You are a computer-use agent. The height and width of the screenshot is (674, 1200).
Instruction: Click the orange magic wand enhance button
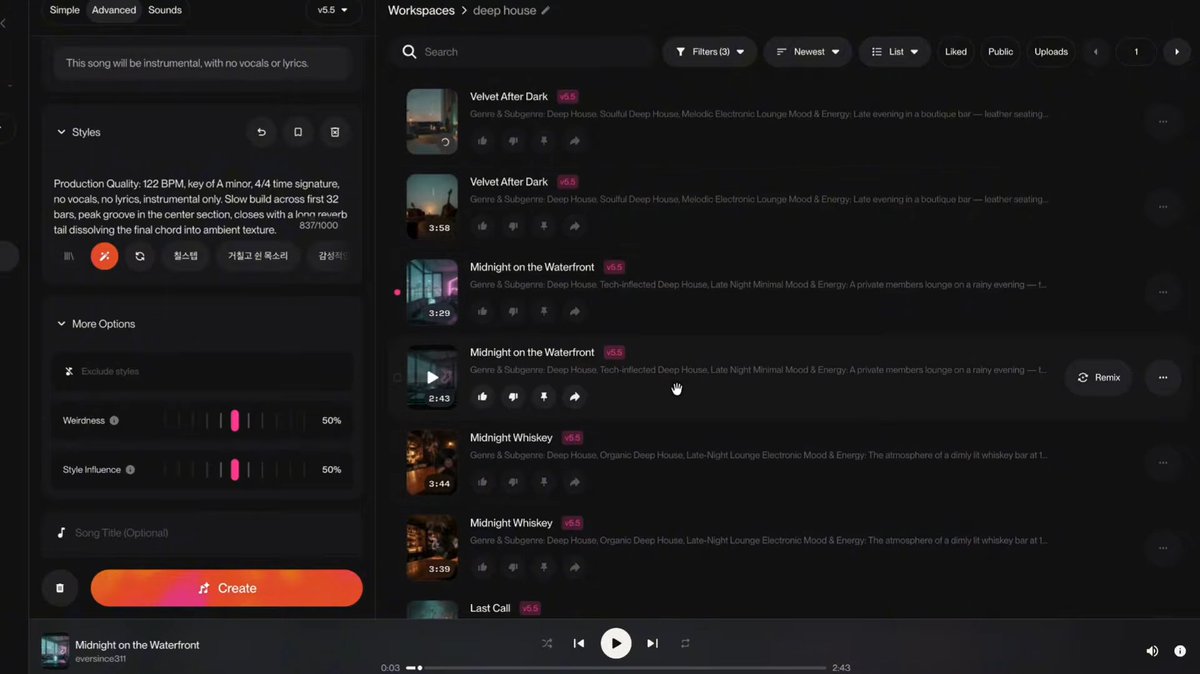pos(104,256)
